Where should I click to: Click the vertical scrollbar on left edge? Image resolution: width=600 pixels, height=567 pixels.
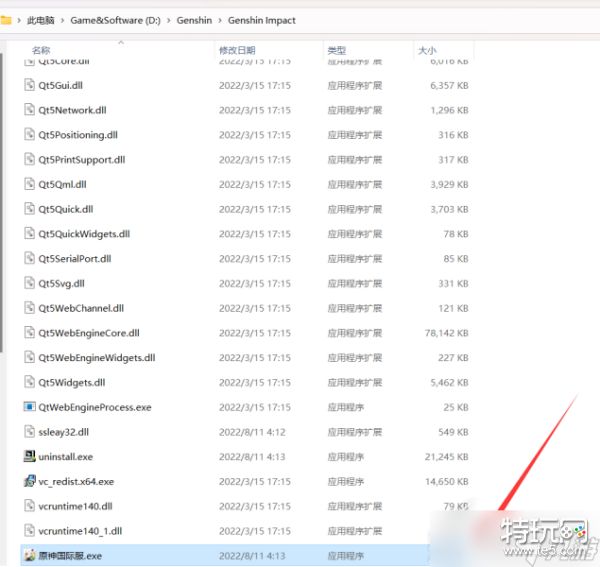[2, 203]
